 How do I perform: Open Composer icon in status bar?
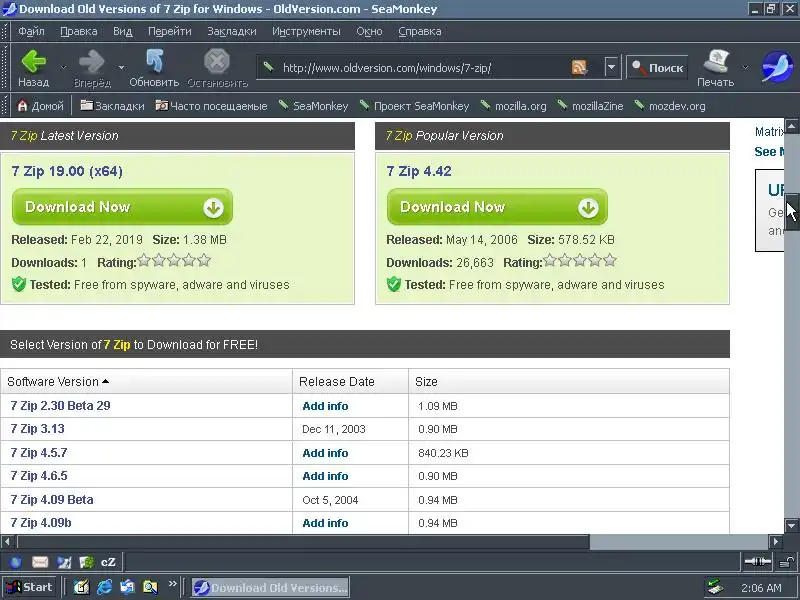coord(64,562)
